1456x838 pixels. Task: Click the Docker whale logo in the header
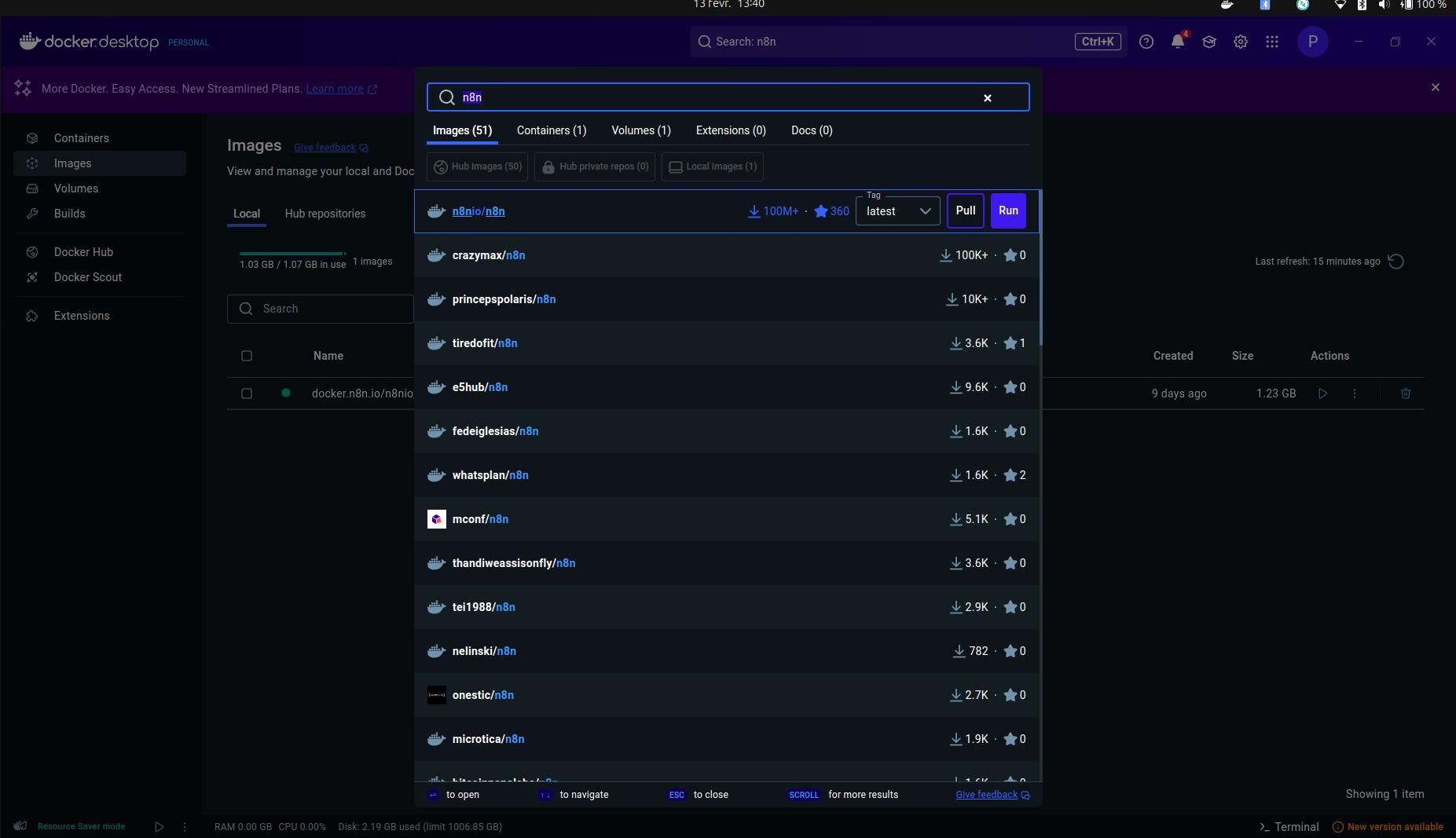30,41
